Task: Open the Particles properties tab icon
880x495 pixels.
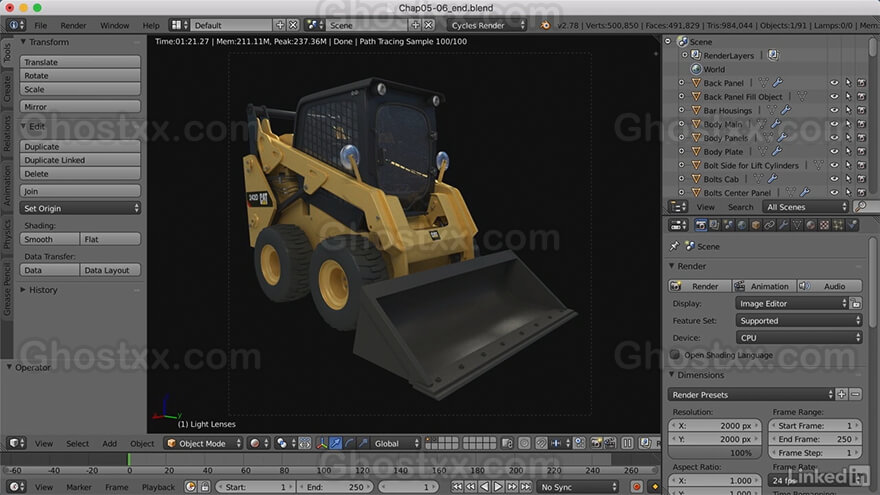Action: pos(838,225)
